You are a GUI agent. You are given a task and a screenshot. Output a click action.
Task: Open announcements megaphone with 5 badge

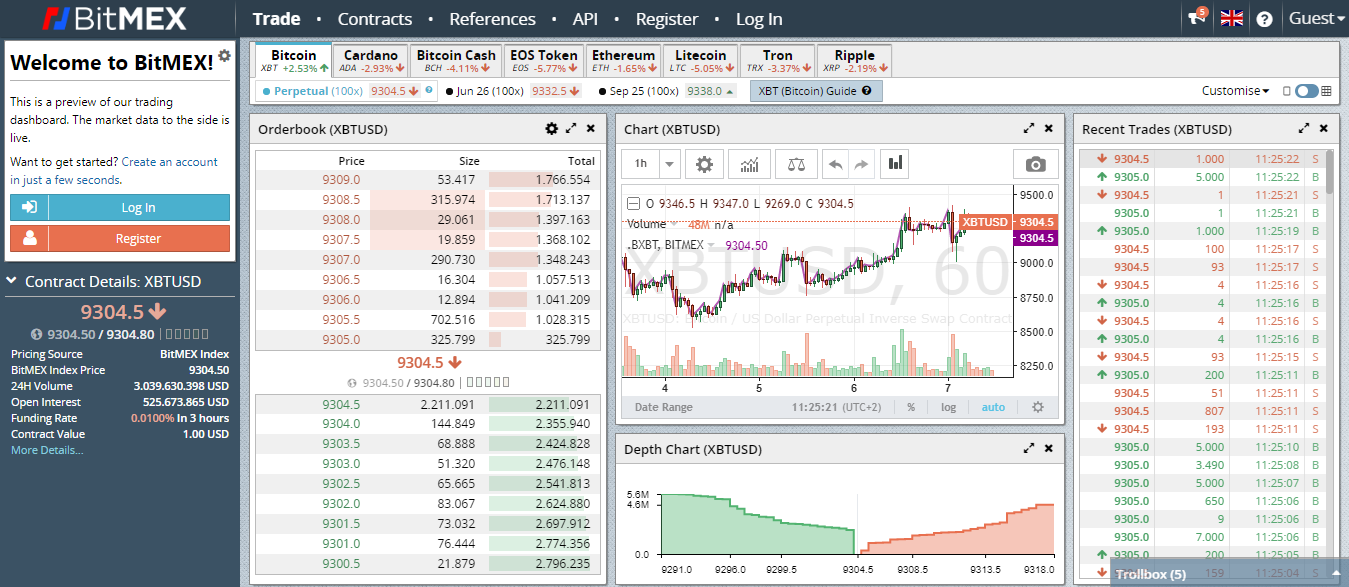coord(1196,18)
